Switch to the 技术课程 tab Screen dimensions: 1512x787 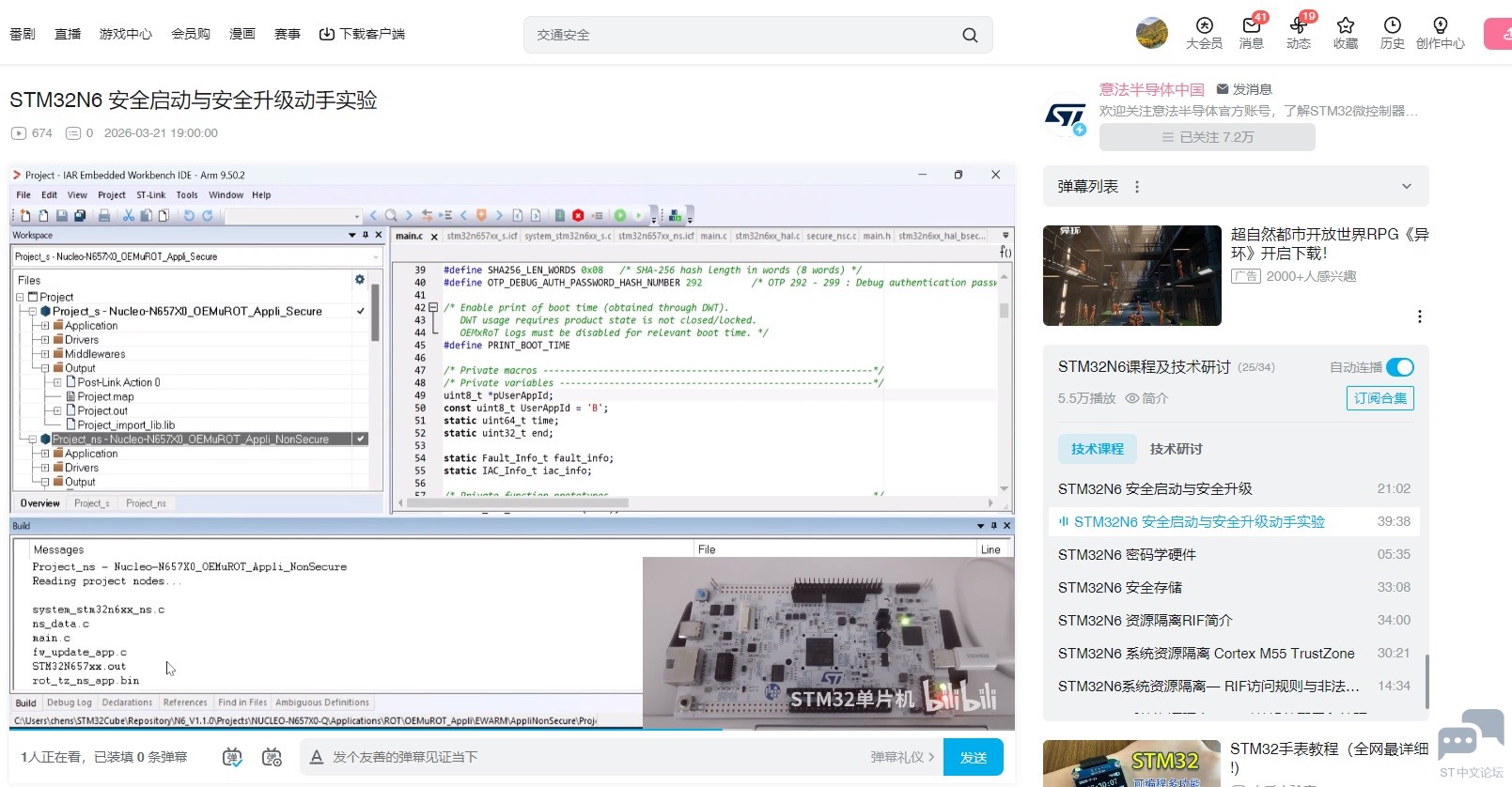click(x=1098, y=449)
